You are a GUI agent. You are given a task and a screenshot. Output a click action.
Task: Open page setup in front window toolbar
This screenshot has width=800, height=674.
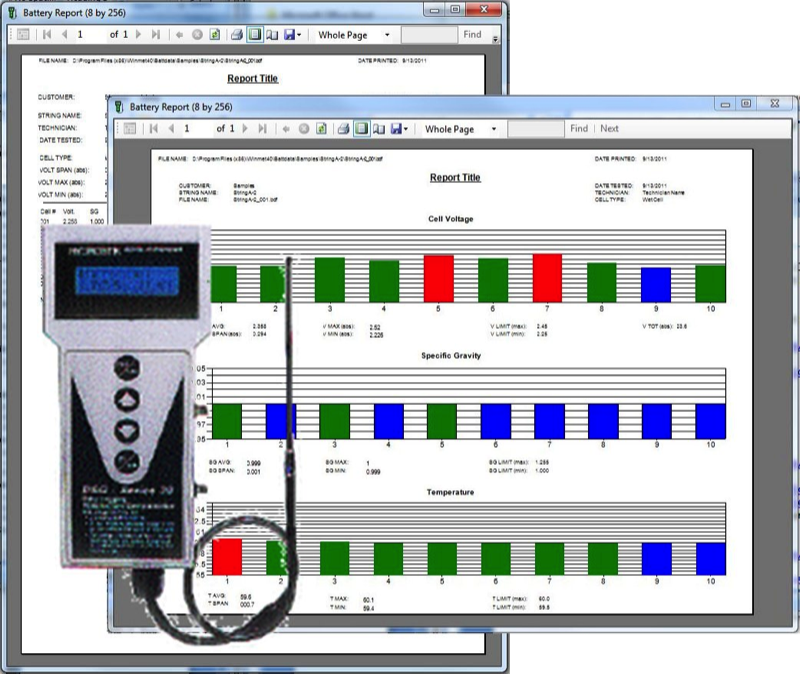coord(378,129)
